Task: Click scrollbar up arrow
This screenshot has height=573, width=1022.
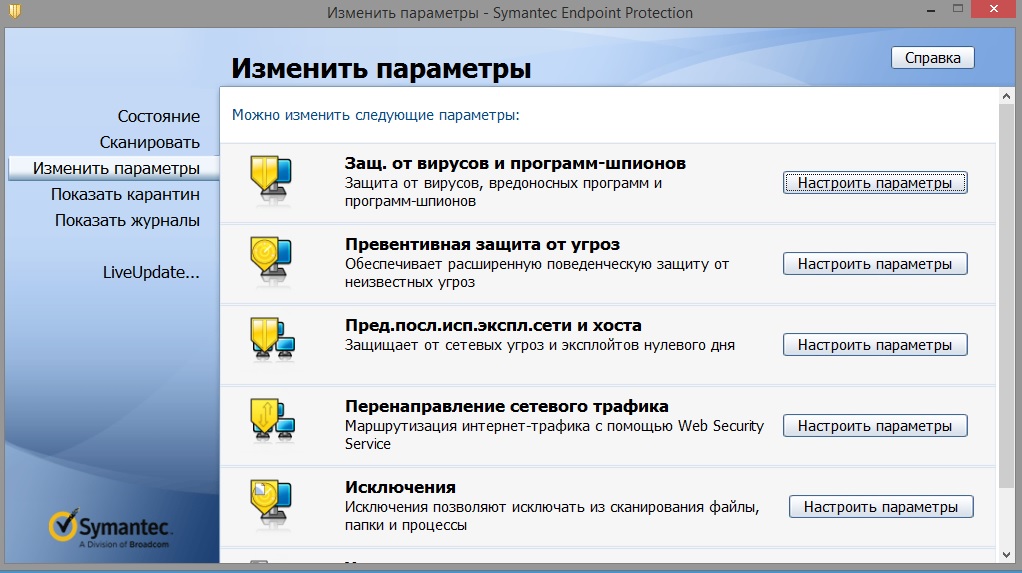Action: 1006,96
